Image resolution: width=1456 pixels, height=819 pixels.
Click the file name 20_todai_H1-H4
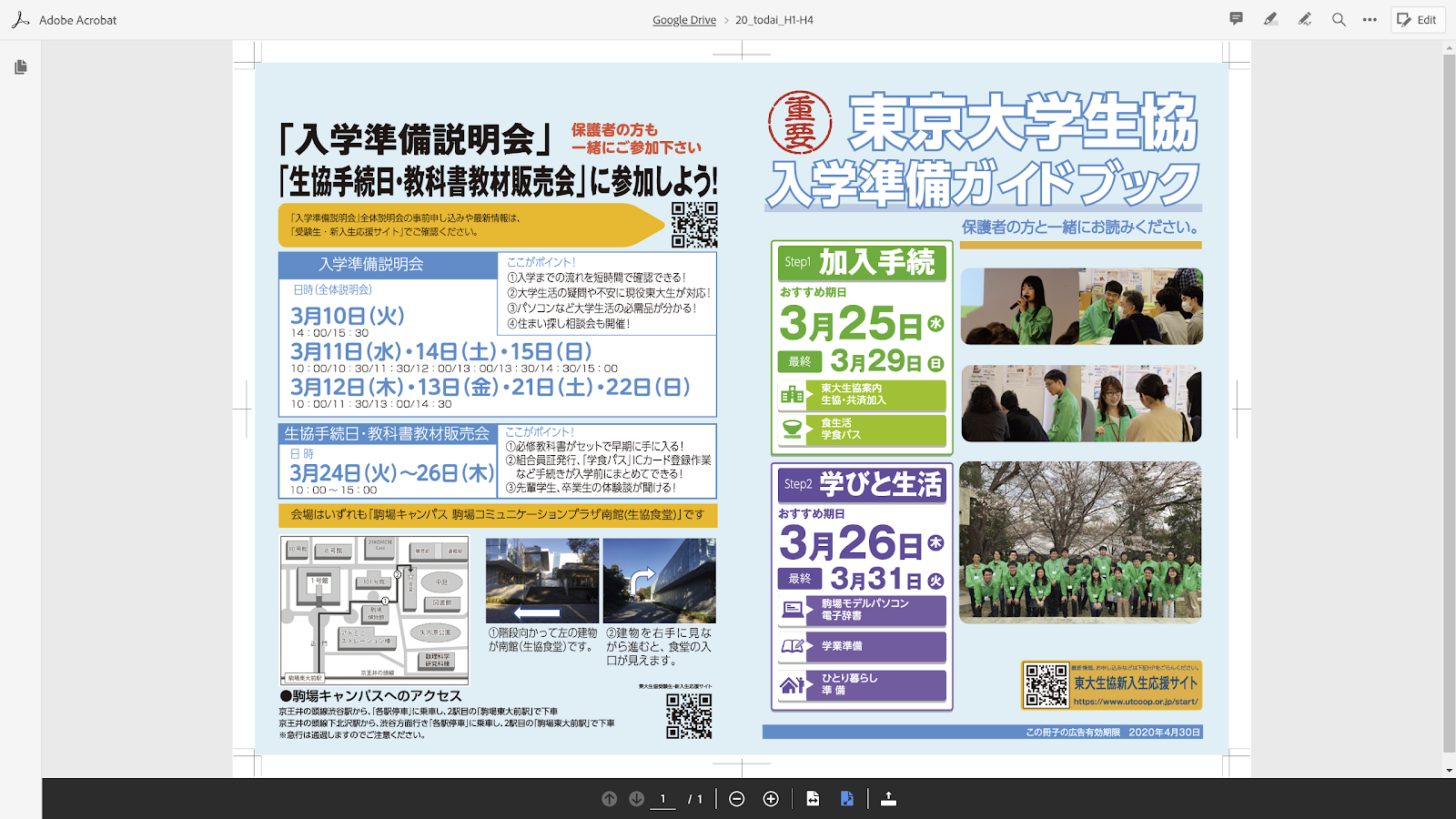pos(774,20)
